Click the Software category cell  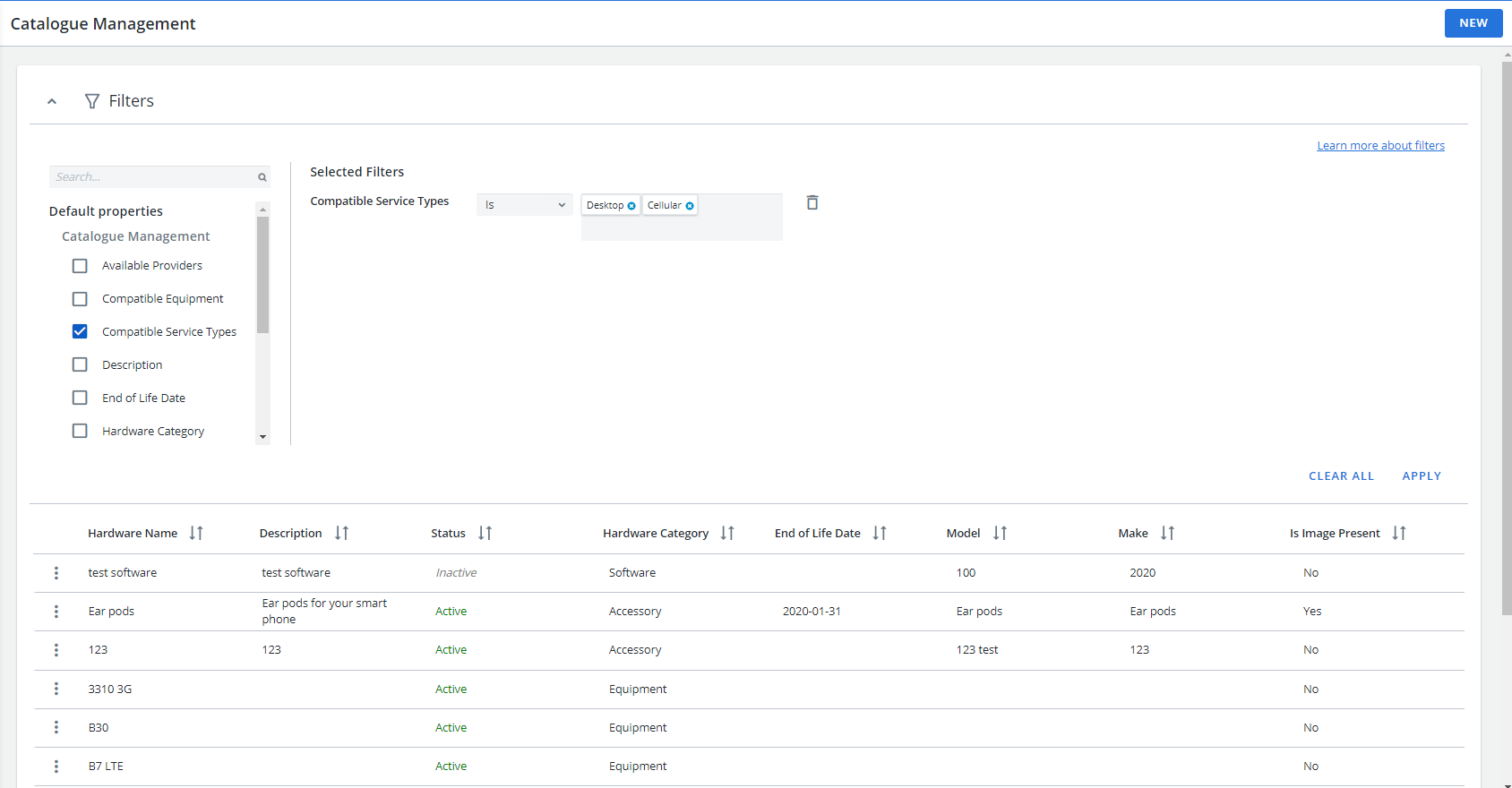[x=632, y=573]
